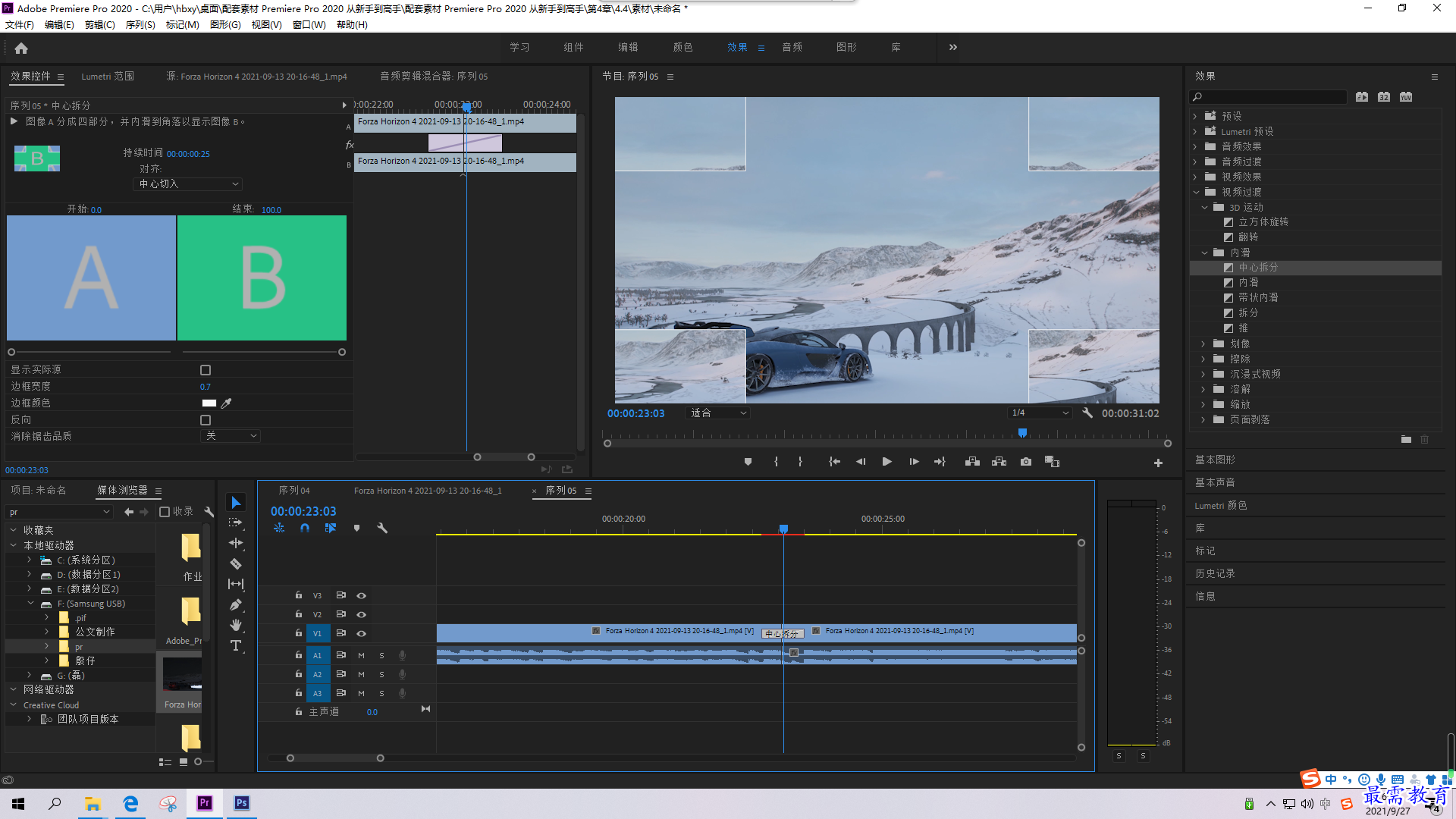Screen dimensions: 1456x819
Task: Switch to the 颜色 workspace tab
Action: [682, 47]
